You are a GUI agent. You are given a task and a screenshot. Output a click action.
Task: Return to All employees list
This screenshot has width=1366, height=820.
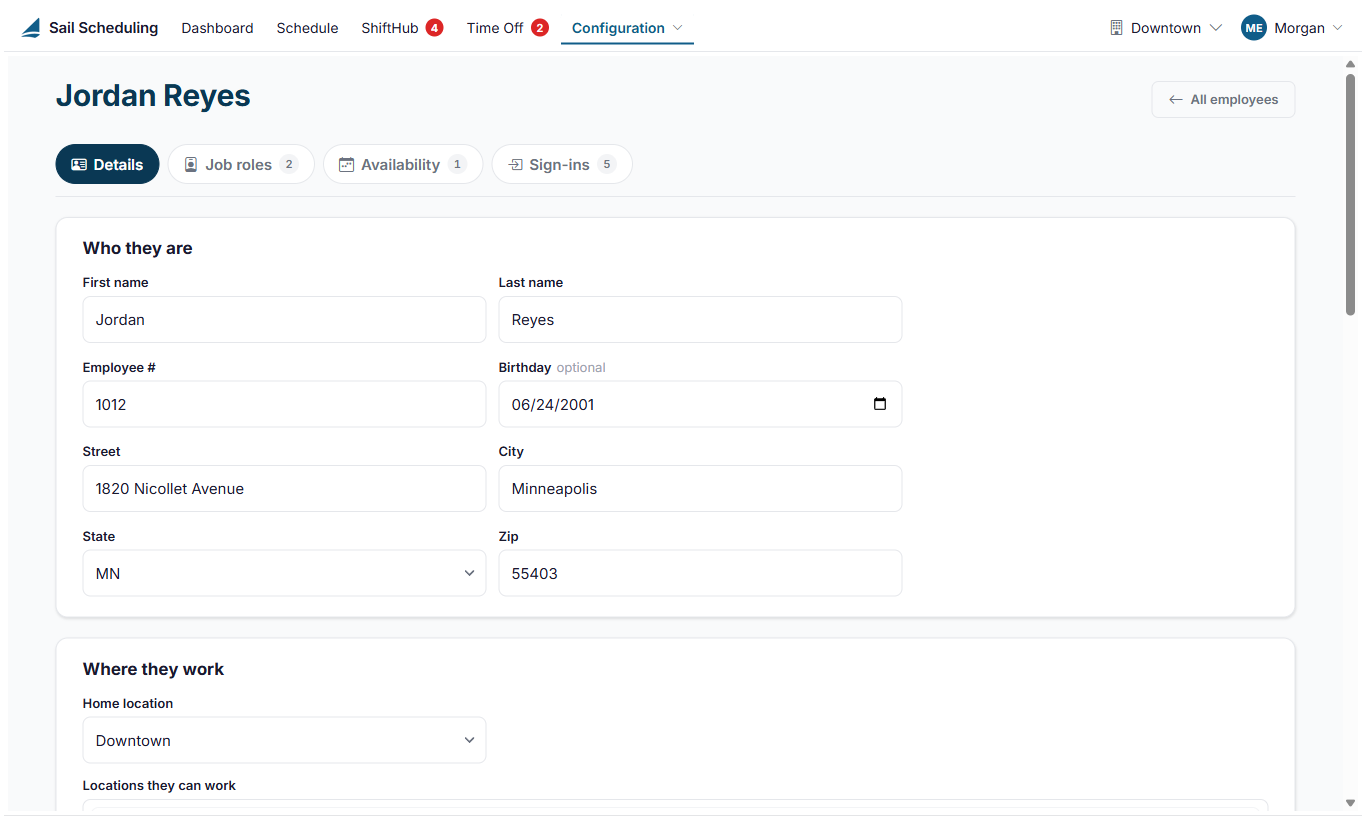1223,100
